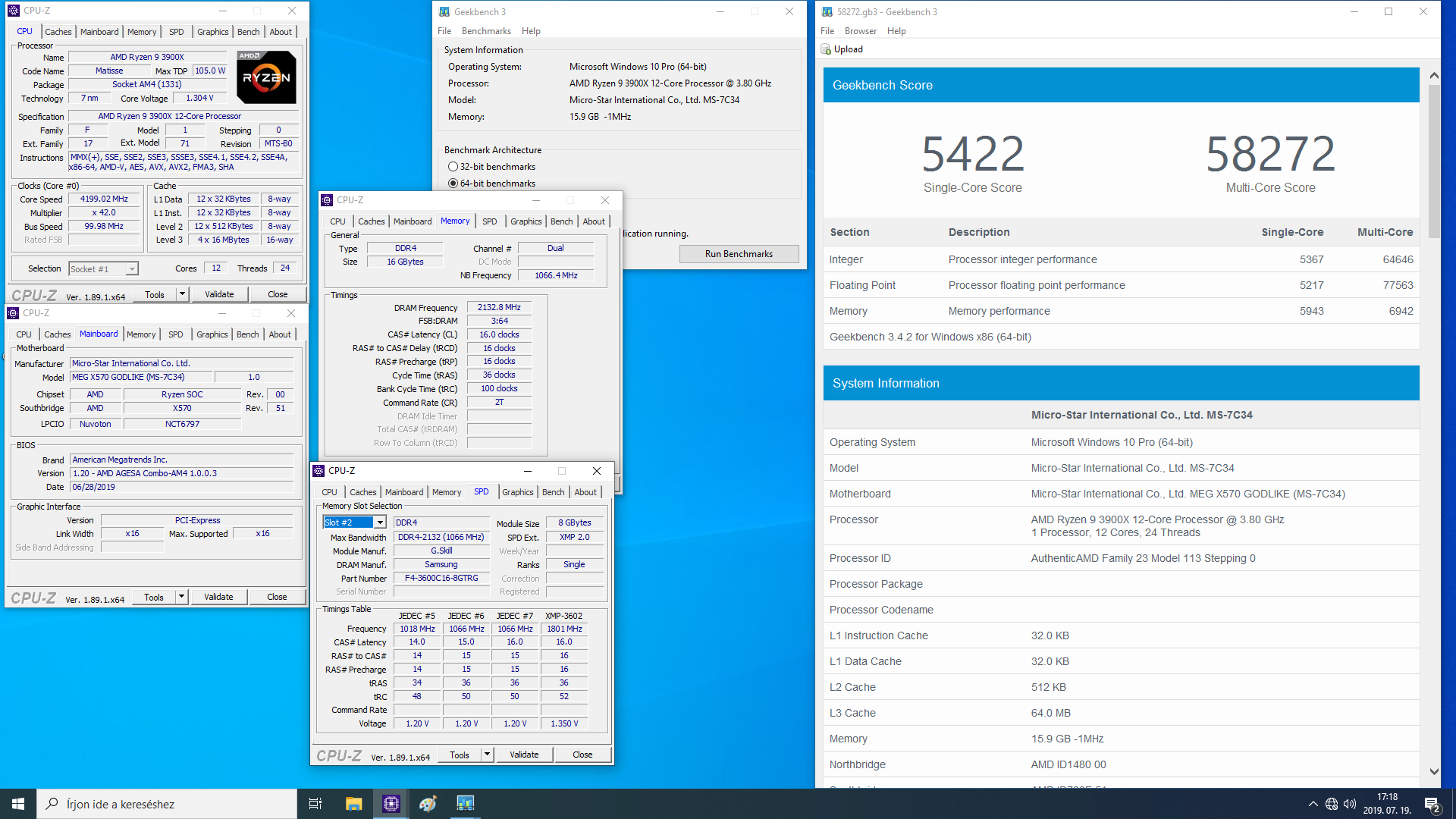Click the Core Speed value 4199.02 MHz
The image size is (1456, 819).
tap(105, 199)
